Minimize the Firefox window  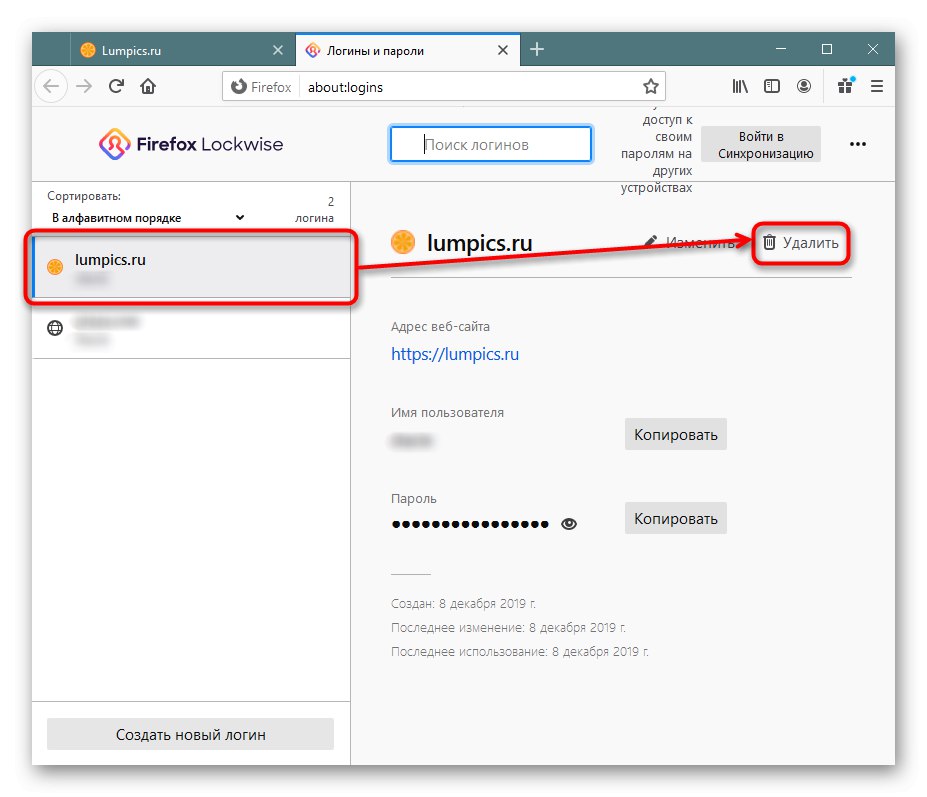coord(780,49)
